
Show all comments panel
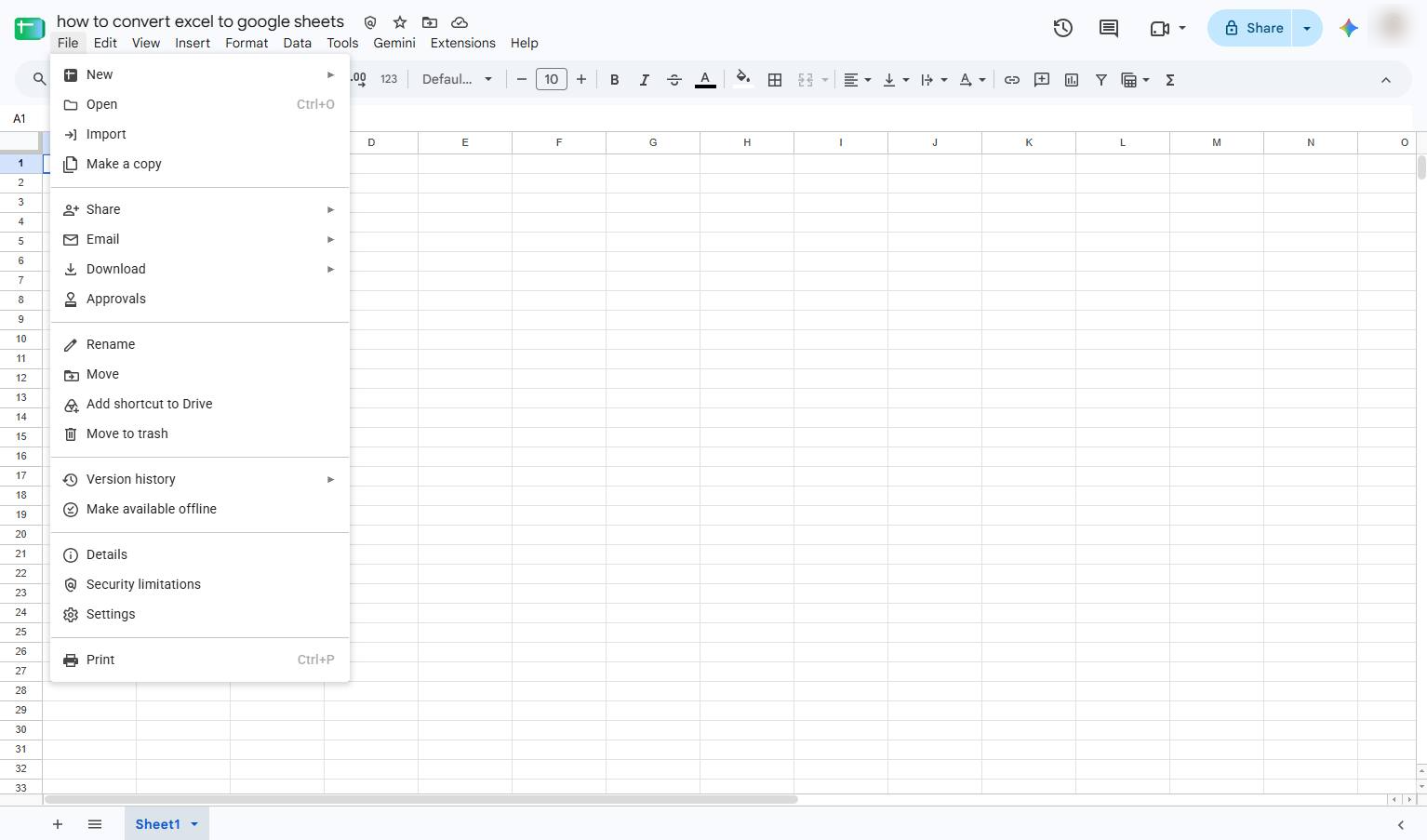[1108, 28]
